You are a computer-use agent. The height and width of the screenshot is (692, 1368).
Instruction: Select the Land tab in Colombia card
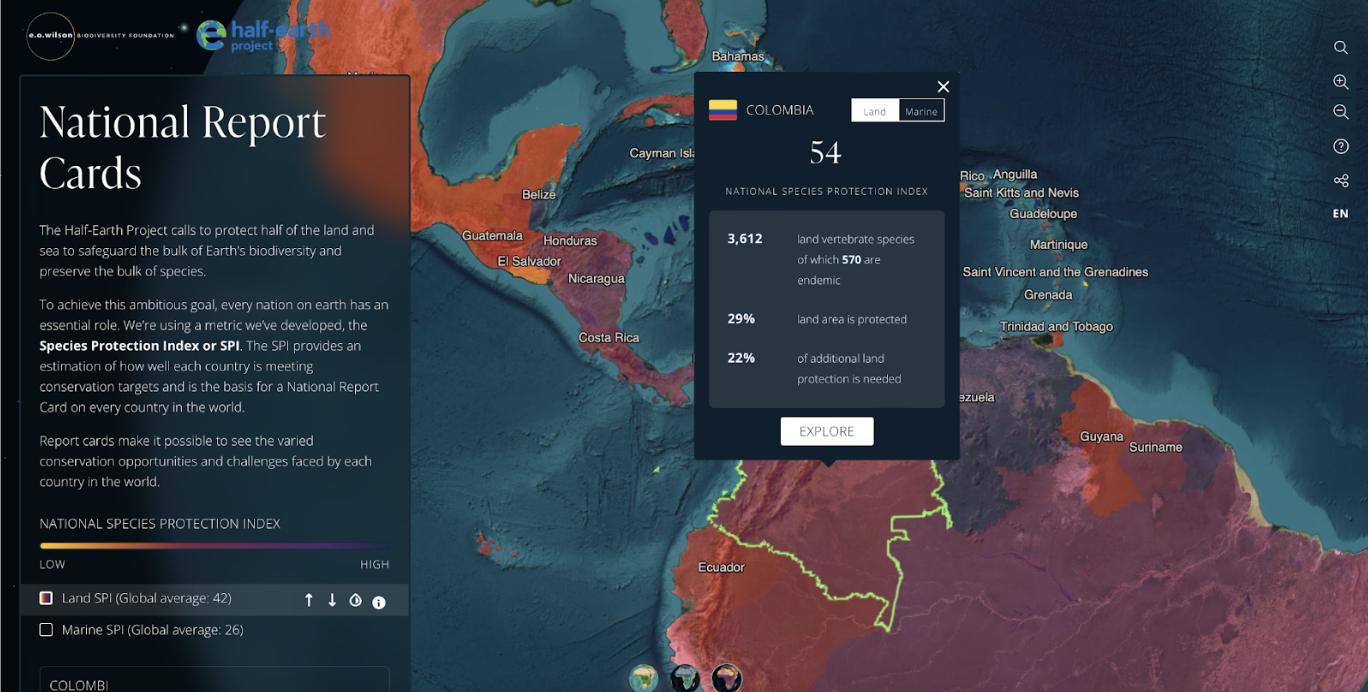[x=874, y=111]
